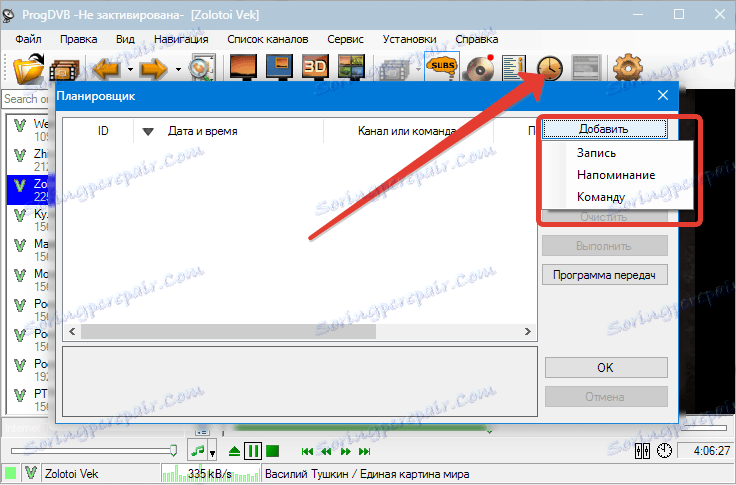Image resolution: width=736 pixels, height=485 pixels.
Task: Open the Вид menu
Action: pos(125,39)
